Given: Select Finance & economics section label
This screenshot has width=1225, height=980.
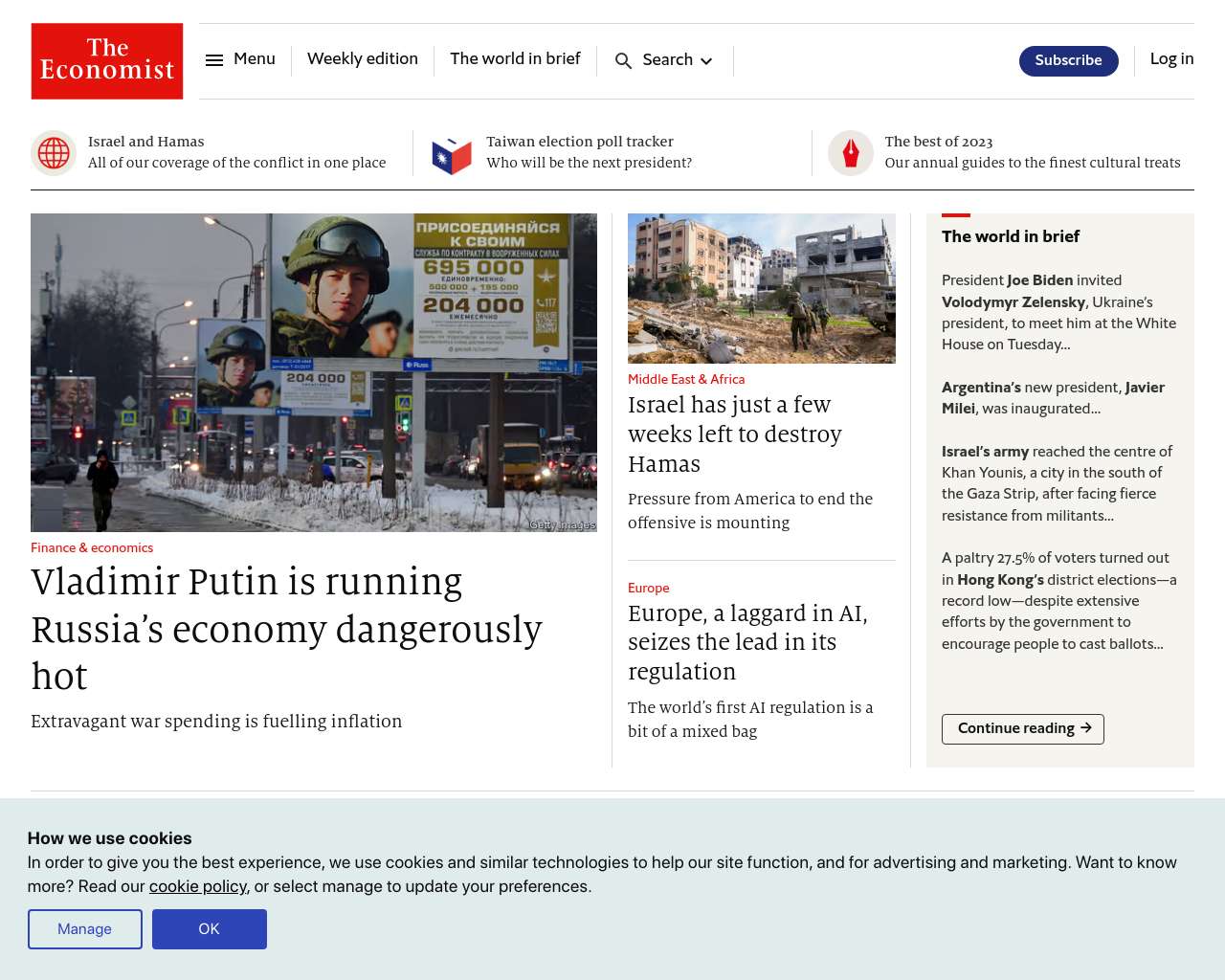Looking at the screenshot, I should coord(92,547).
